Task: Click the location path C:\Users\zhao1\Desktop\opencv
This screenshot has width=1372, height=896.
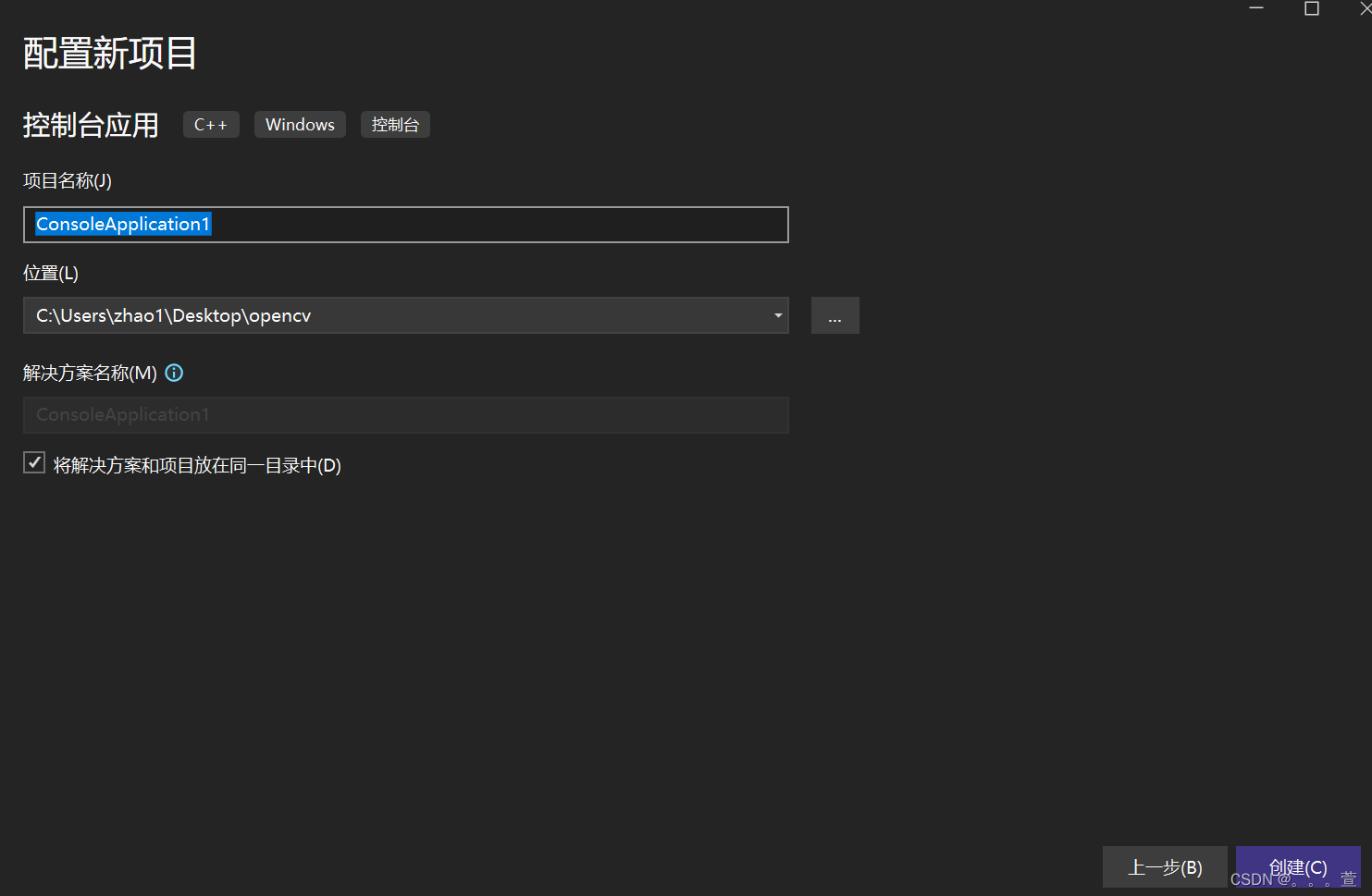Action: pyautogui.click(x=172, y=315)
